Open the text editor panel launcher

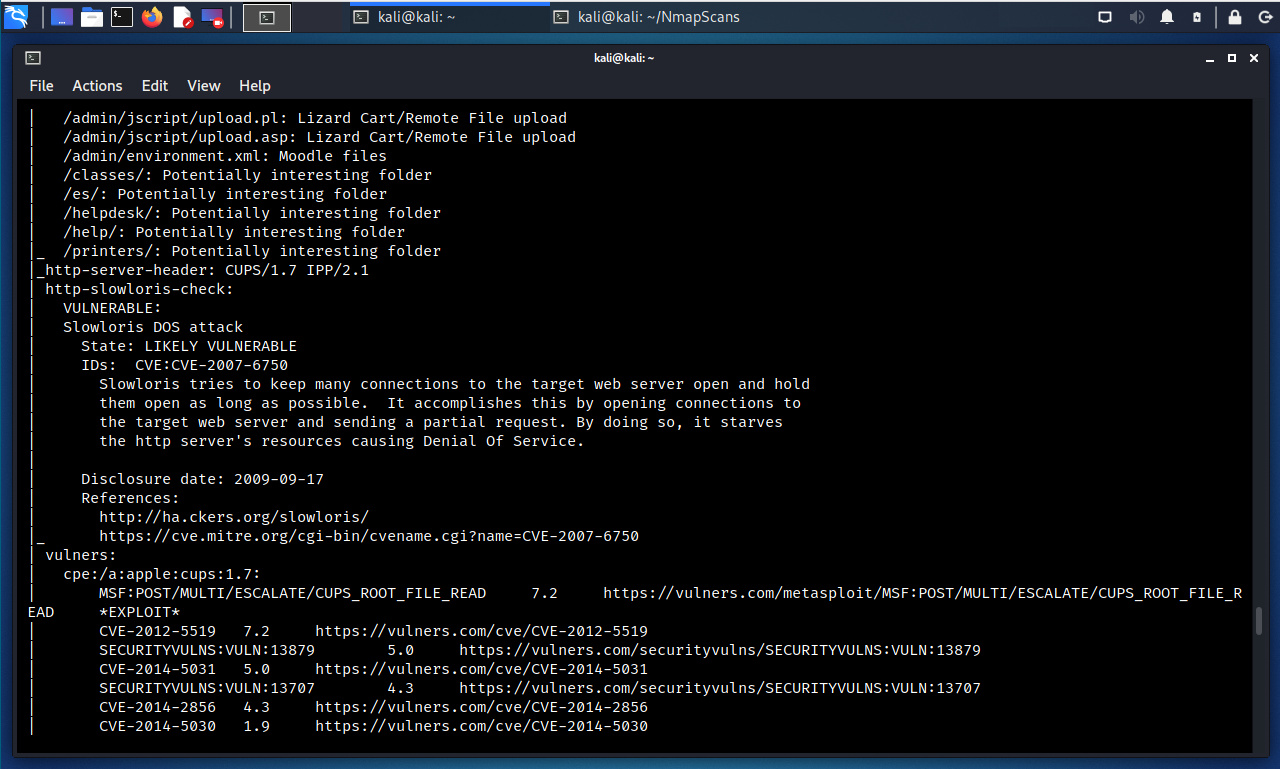pos(183,17)
